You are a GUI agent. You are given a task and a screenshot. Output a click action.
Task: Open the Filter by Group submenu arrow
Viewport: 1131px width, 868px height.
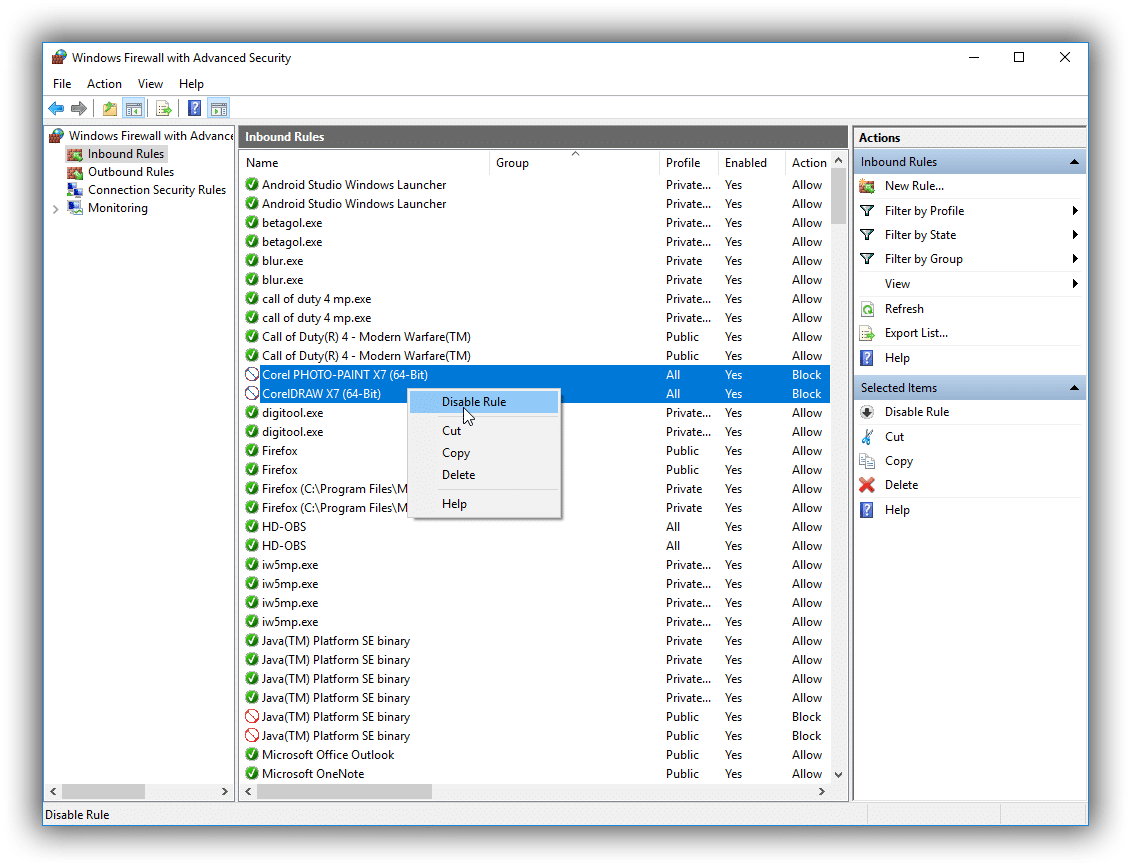pyautogui.click(x=1075, y=258)
